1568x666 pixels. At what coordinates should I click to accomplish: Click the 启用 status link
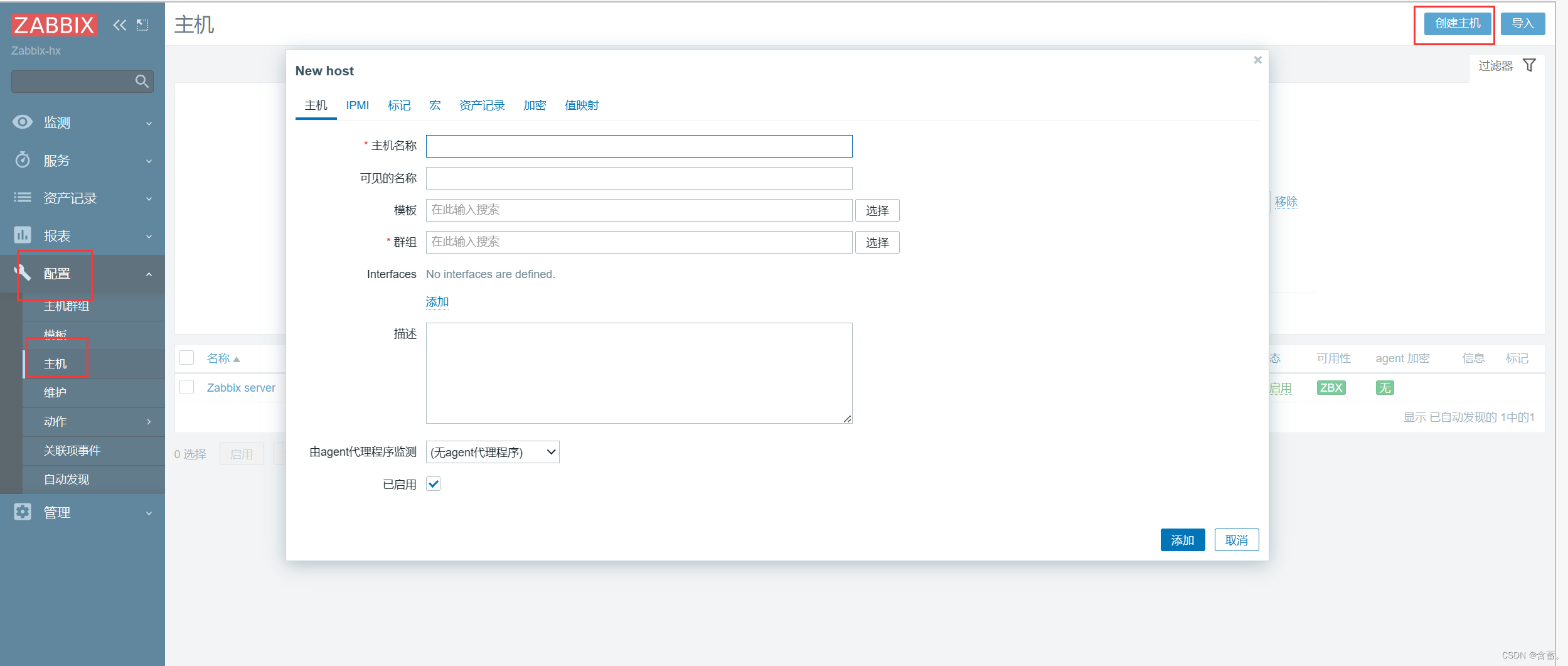(1280, 388)
